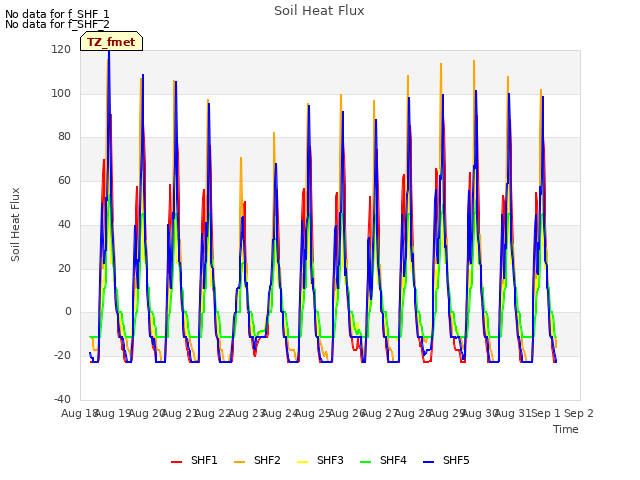Click the Aug 30 x-axis date label

480,413
